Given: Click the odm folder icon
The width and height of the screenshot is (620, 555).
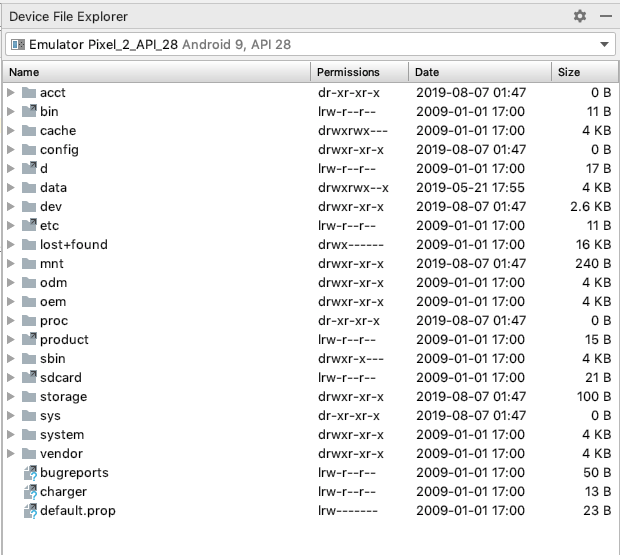Looking at the screenshot, I should click(29, 282).
